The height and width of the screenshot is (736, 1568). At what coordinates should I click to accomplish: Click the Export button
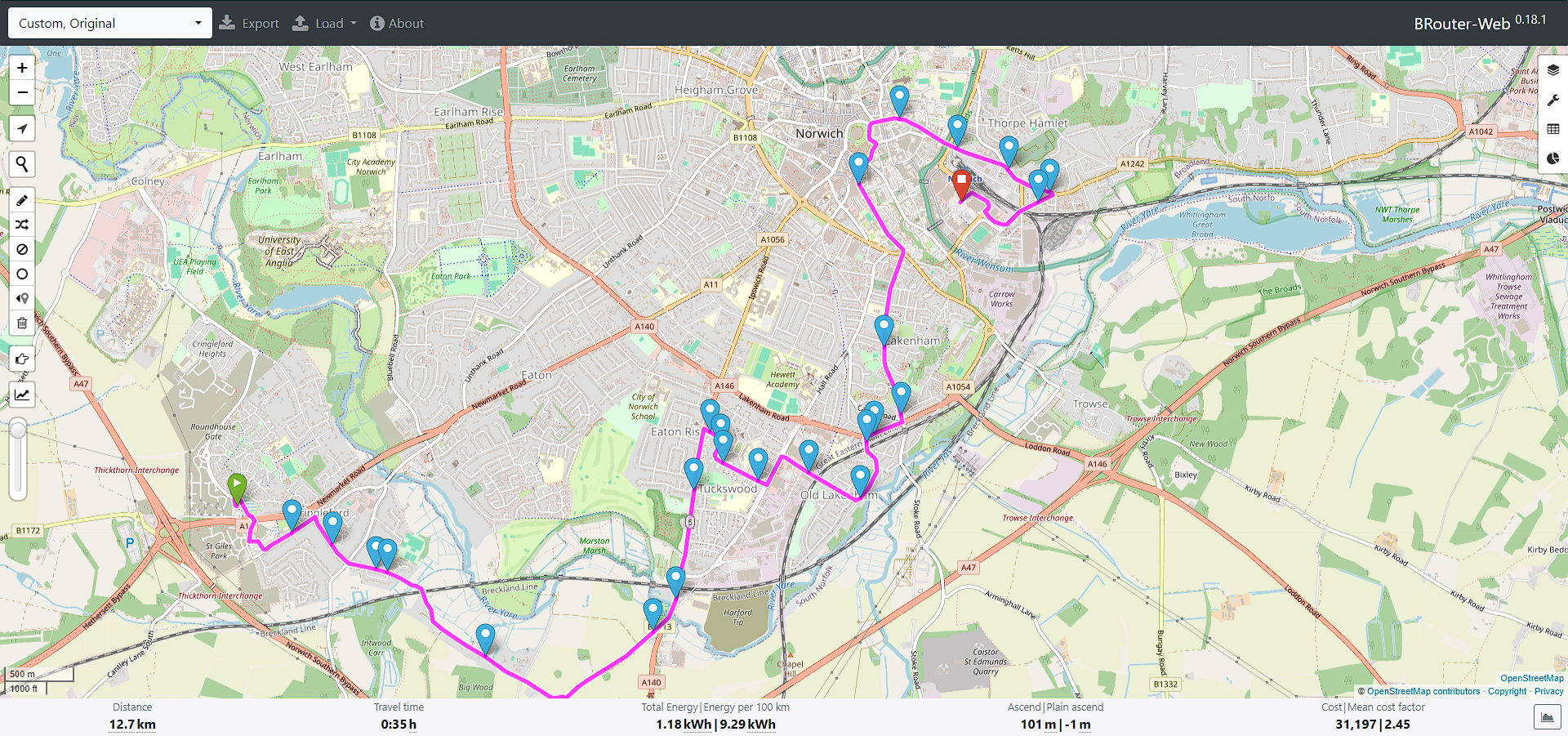[250, 23]
